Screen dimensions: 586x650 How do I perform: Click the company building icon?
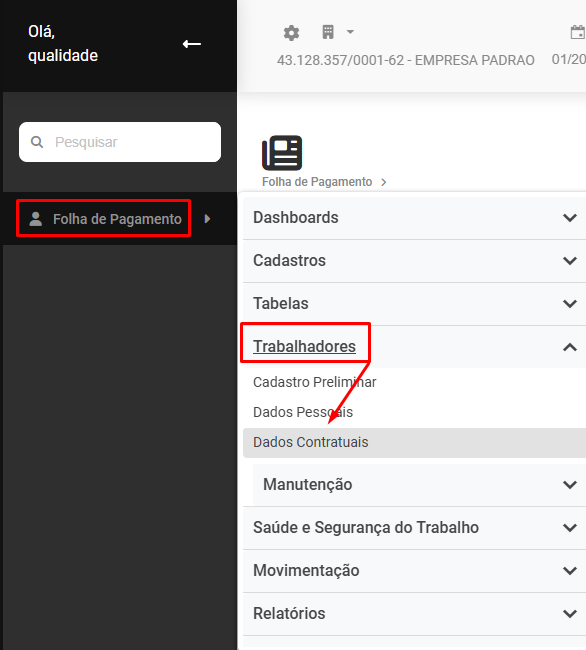(328, 32)
